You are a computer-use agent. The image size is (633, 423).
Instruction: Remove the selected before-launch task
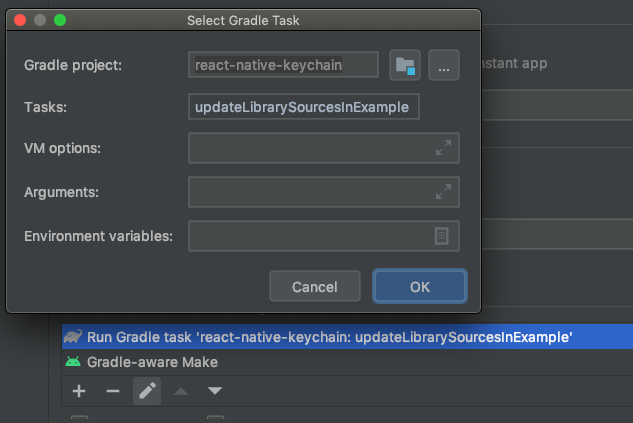(x=112, y=390)
